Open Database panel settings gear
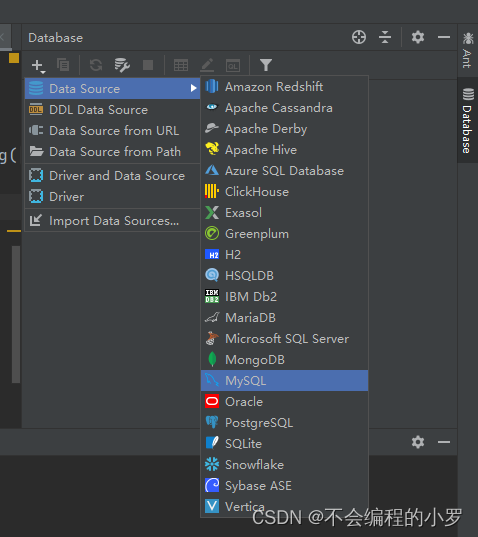This screenshot has height=537, width=478. click(418, 37)
